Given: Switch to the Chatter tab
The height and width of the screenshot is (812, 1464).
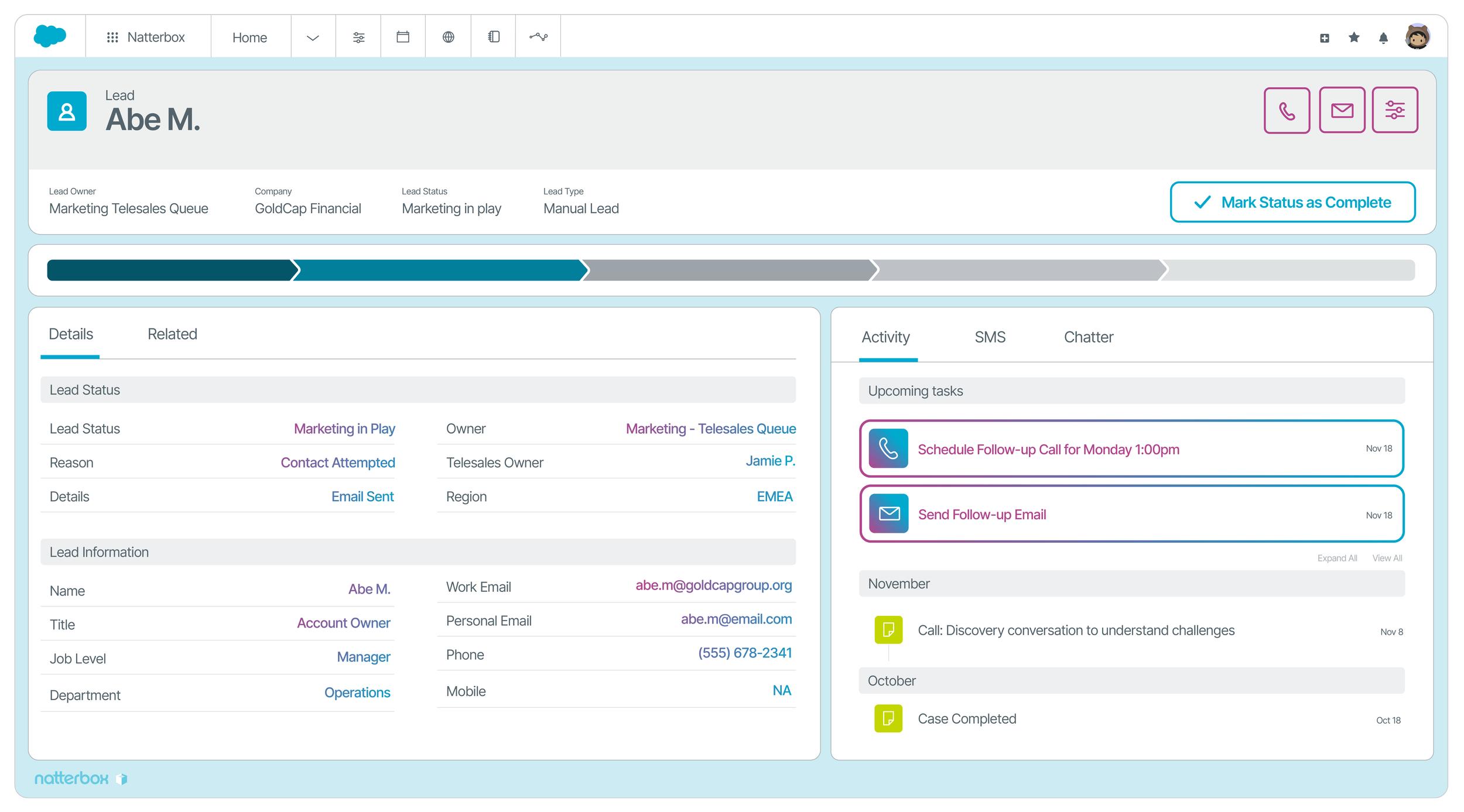Looking at the screenshot, I should pyautogui.click(x=1088, y=337).
